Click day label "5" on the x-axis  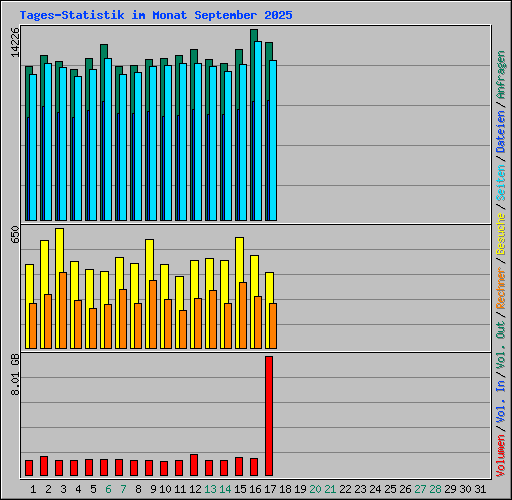click(x=93, y=489)
